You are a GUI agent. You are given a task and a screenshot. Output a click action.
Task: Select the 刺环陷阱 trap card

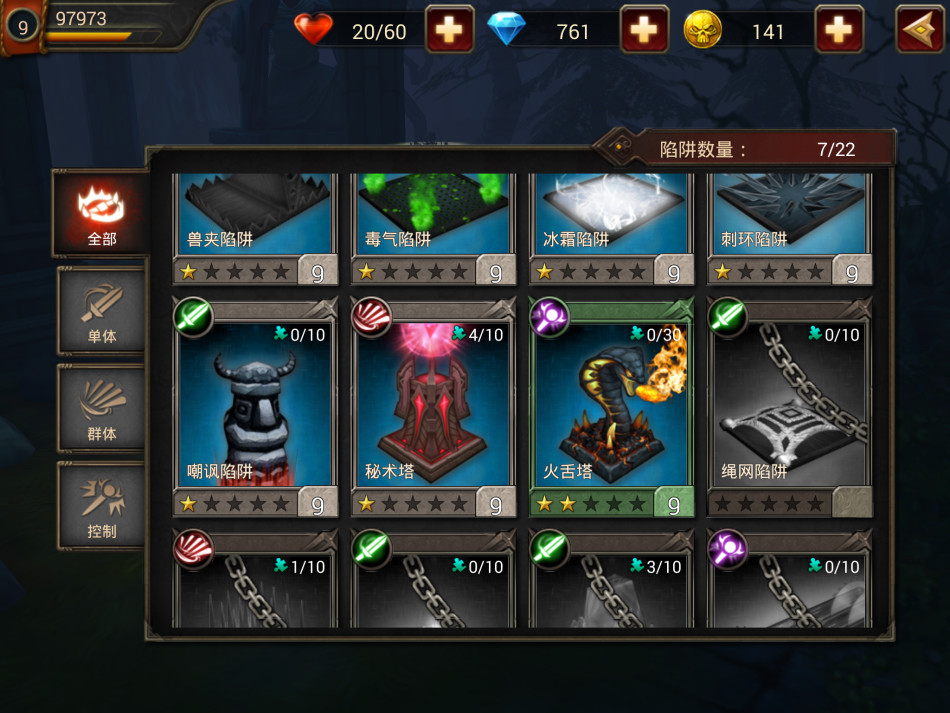(x=789, y=229)
